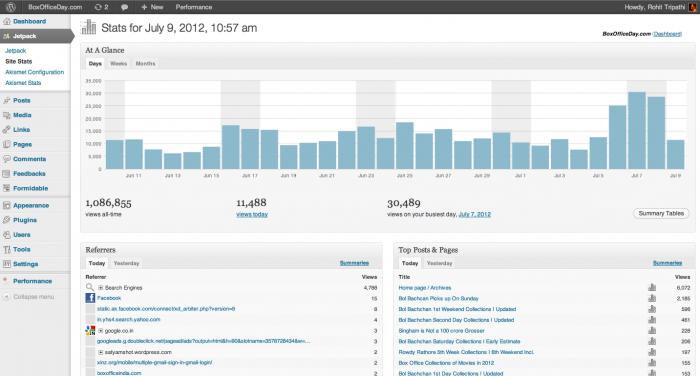Expand the Search Engines referrer row
Viewport: 700px width, 376px height.
[101, 288]
